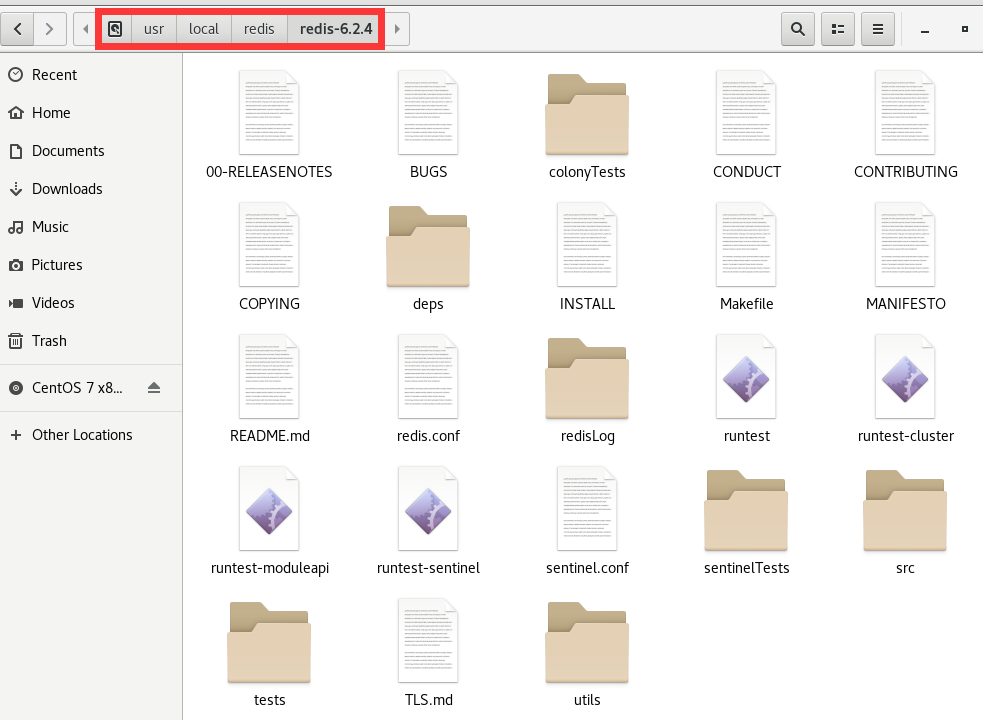Navigate to local in the path bar
This screenshot has width=983, height=720.
coord(204,29)
